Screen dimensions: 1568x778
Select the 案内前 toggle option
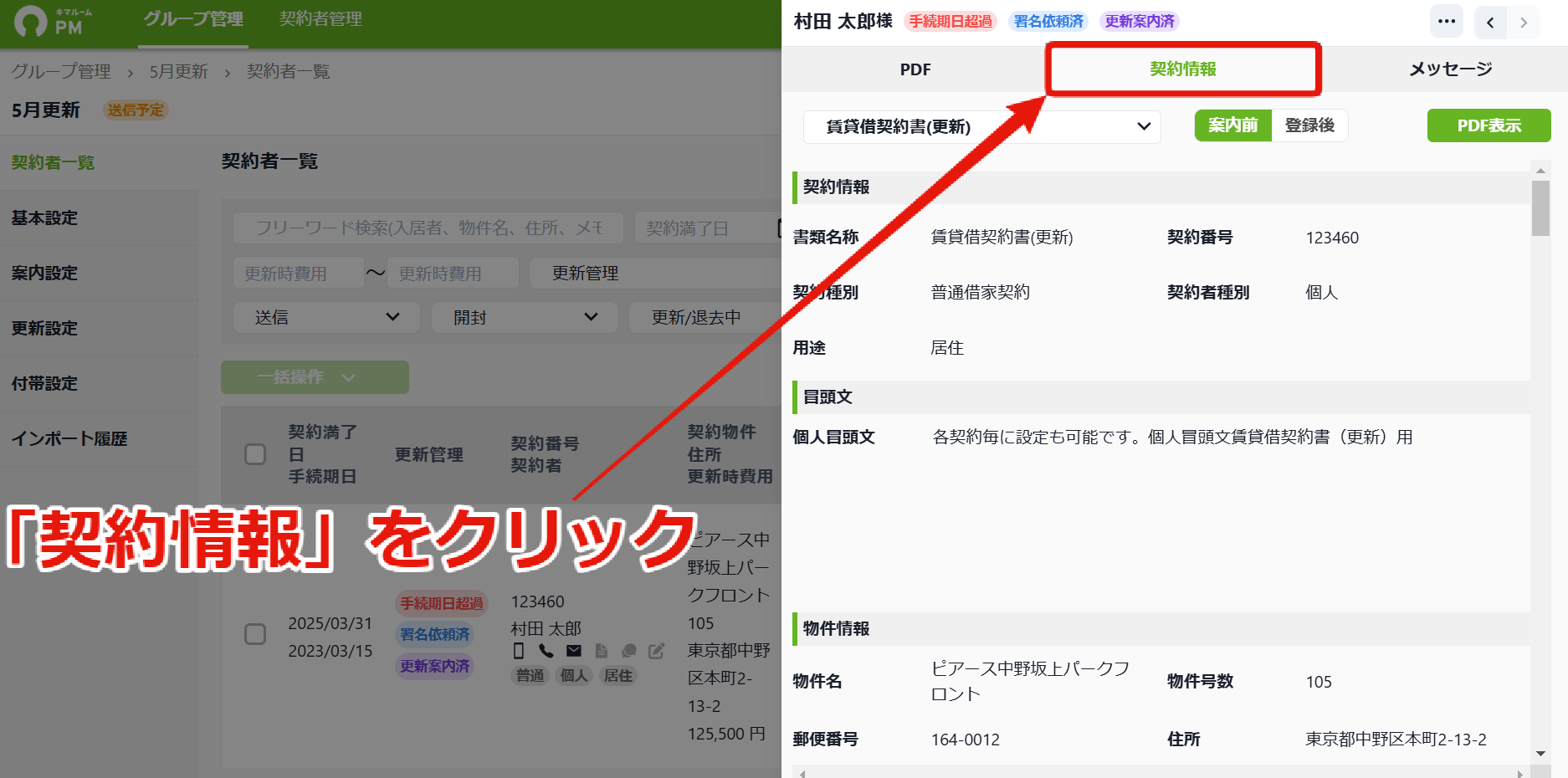click(x=1233, y=125)
